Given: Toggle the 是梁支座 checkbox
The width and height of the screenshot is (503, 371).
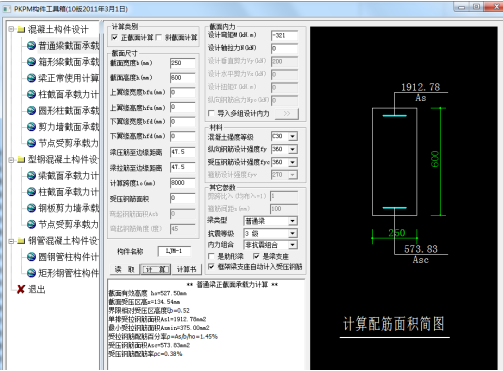Looking at the screenshot, I should 256,256.
